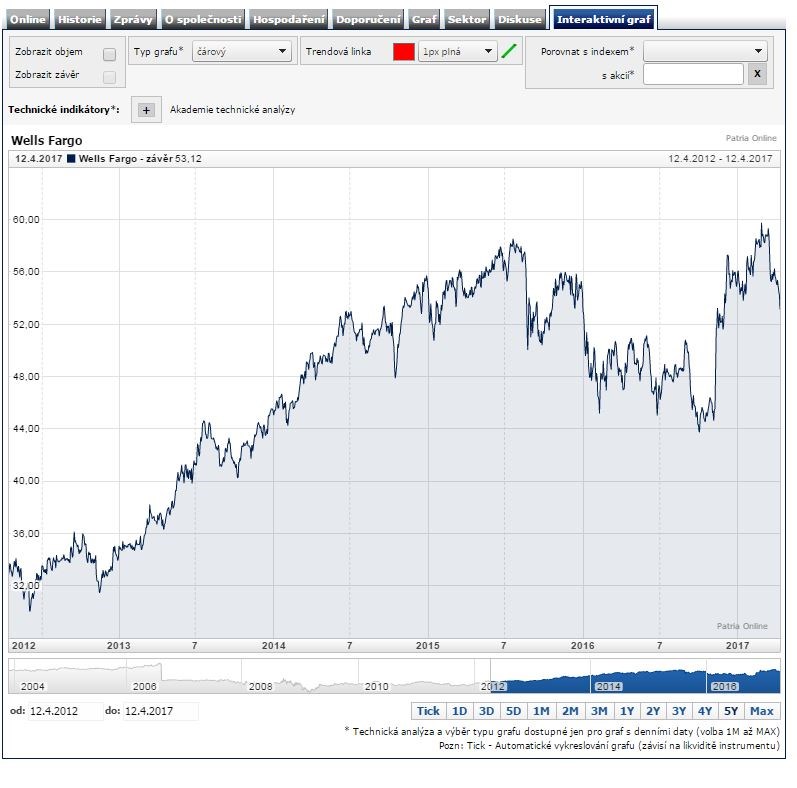Select the 1D range button

(x=459, y=711)
